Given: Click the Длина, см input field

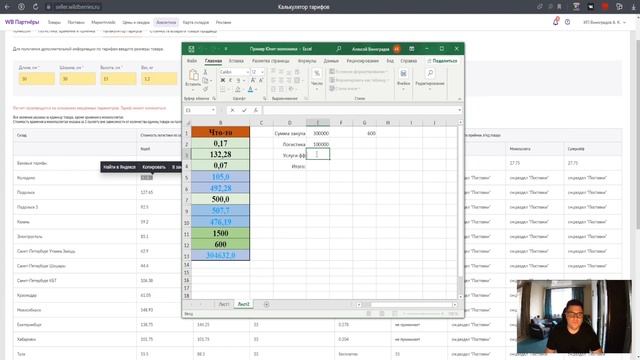Looking at the screenshot, I should (36, 79).
